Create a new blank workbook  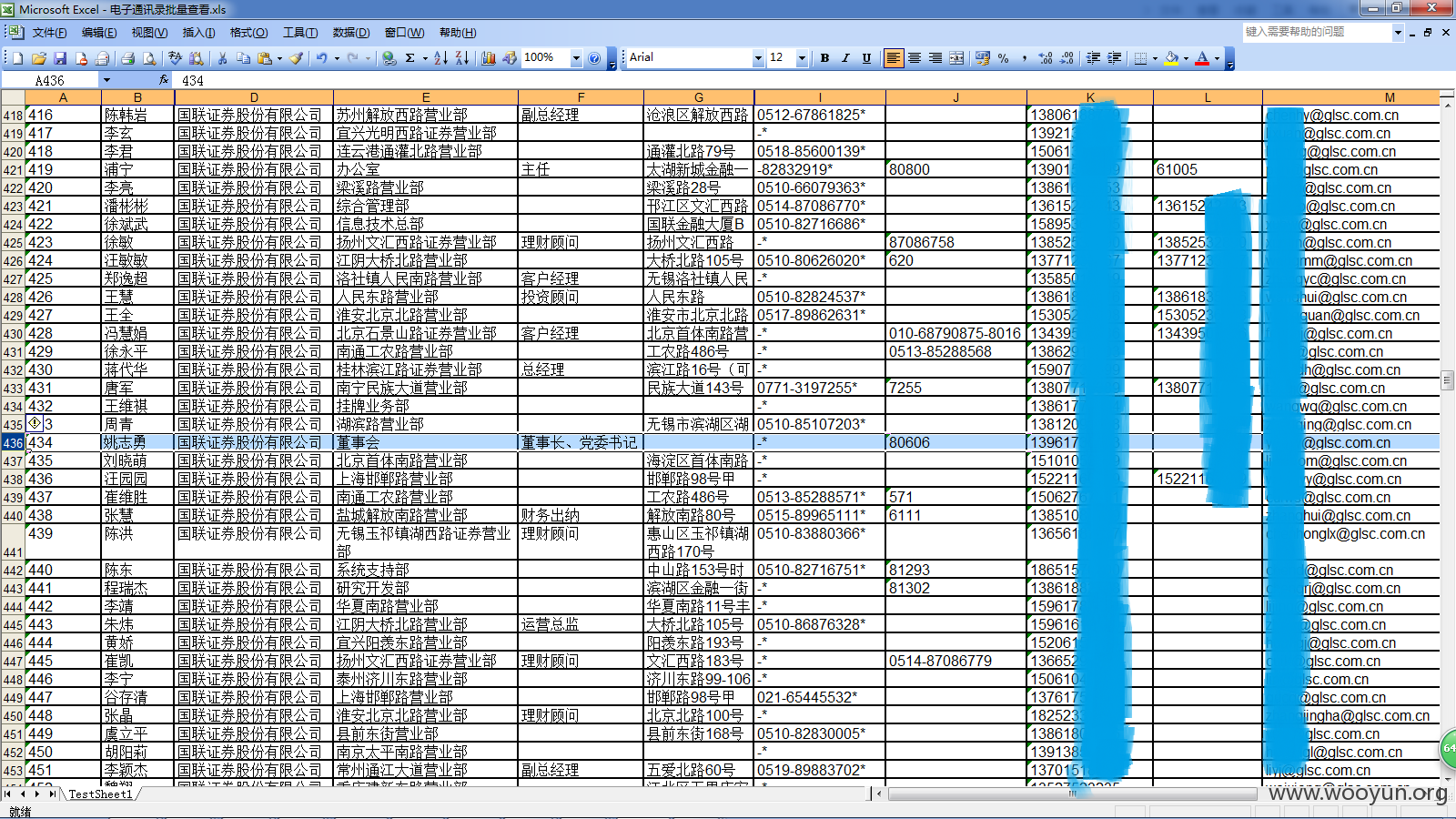click(17, 58)
